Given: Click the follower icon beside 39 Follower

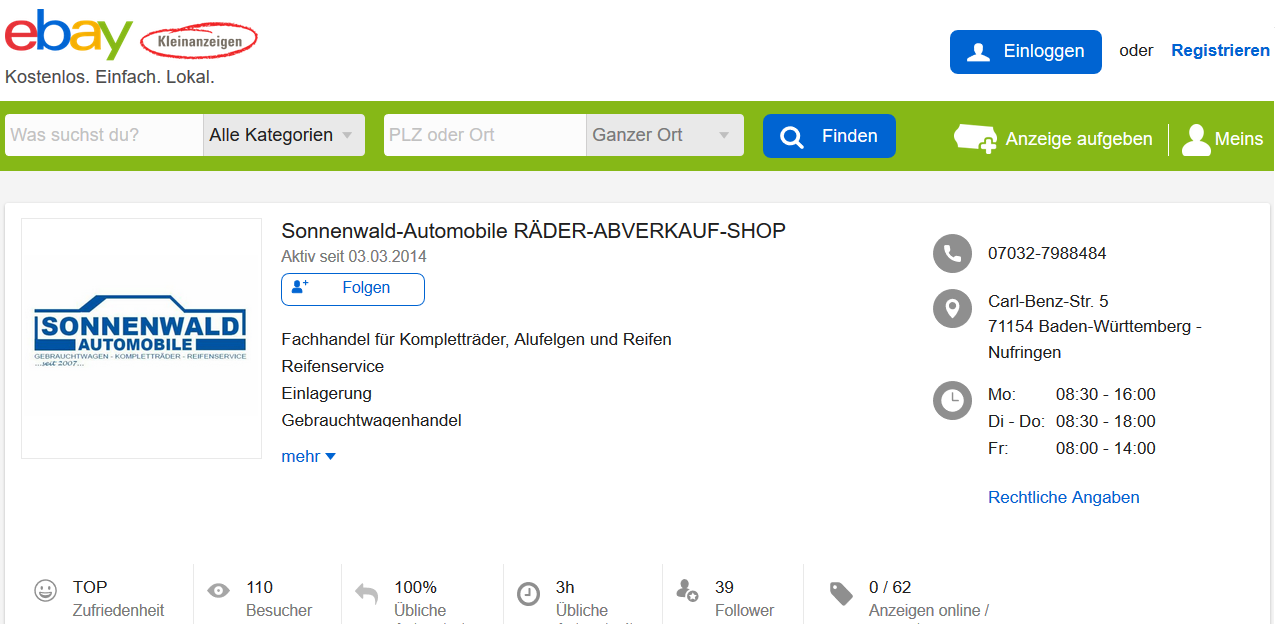Looking at the screenshot, I should click(x=687, y=590).
